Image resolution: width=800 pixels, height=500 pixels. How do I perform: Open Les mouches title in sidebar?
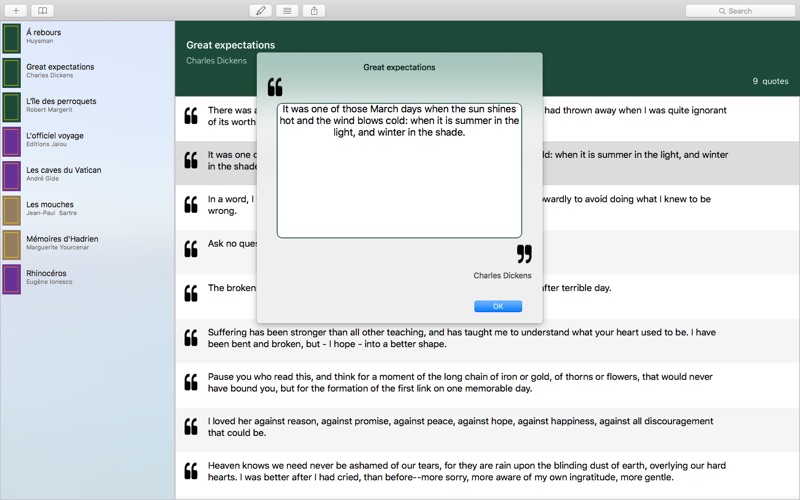click(49, 204)
